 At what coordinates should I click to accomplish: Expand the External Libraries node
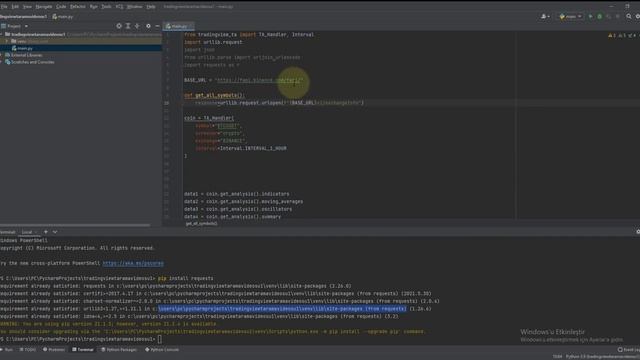tap(2, 55)
